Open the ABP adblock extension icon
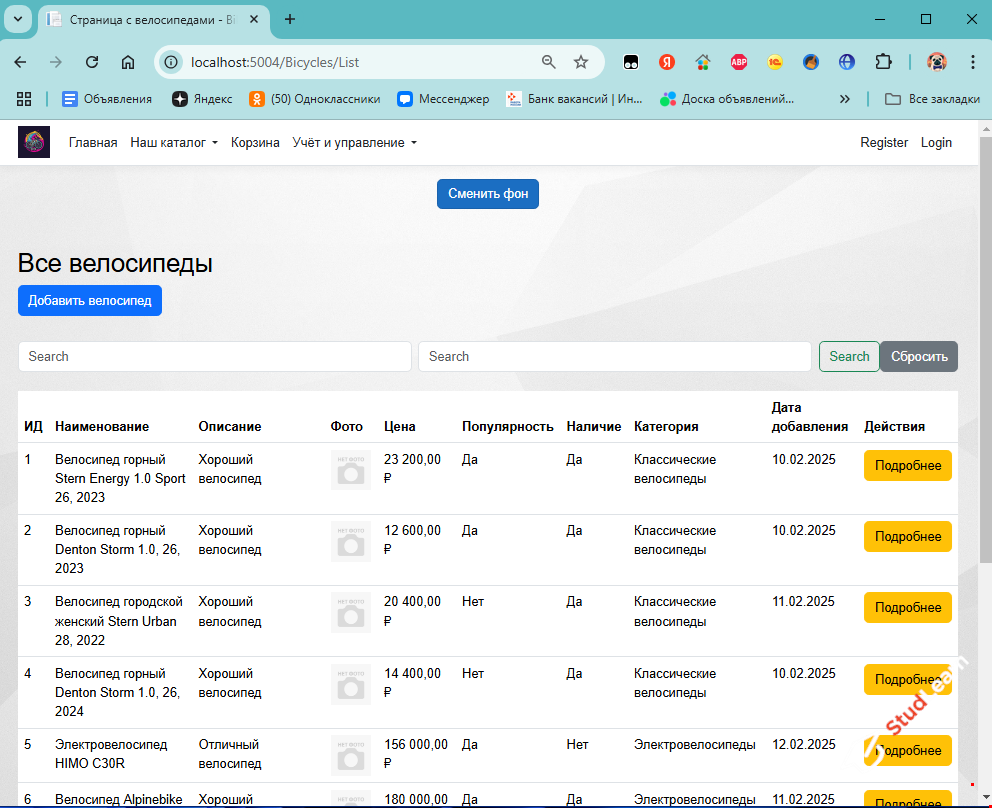The height and width of the screenshot is (808, 992). [x=739, y=62]
